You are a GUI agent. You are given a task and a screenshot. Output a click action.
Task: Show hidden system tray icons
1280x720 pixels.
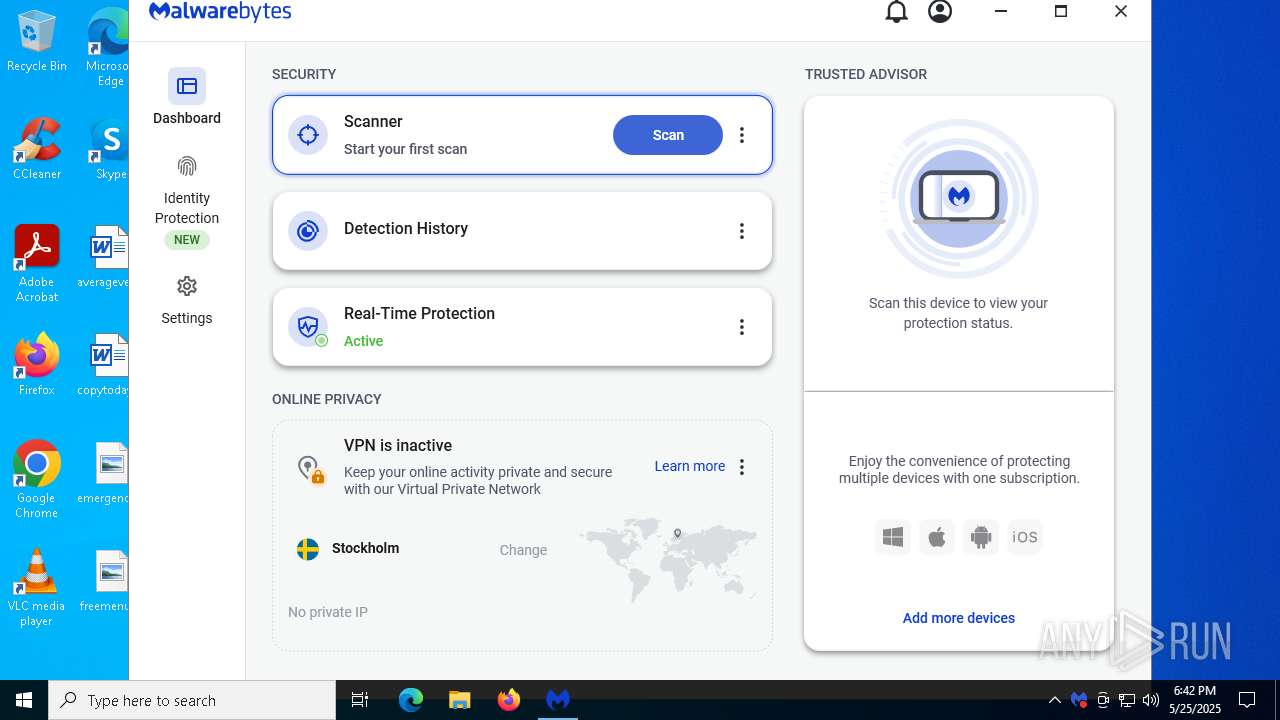coord(1054,700)
